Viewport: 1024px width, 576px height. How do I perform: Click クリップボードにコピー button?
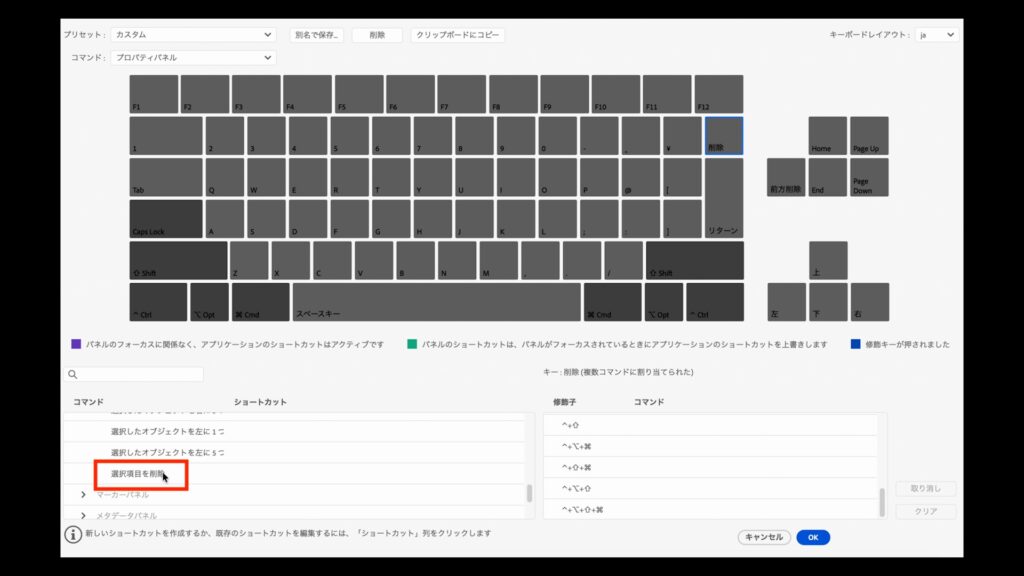tap(457, 35)
